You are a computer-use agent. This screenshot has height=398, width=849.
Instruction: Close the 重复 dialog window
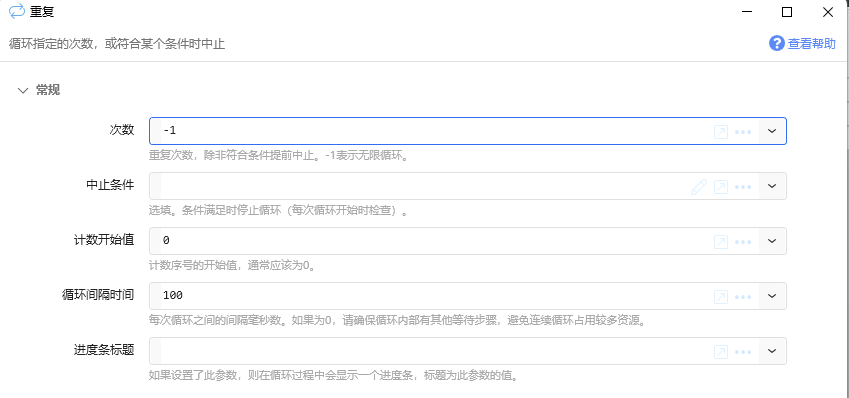click(x=828, y=12)
